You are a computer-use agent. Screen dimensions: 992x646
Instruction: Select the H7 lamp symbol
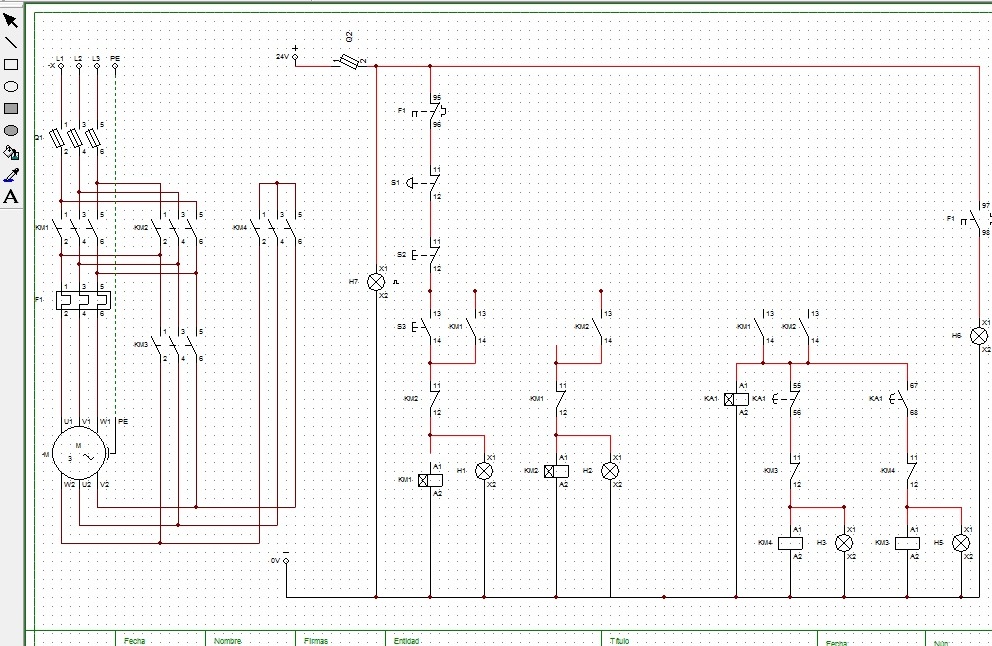(377, 282)
